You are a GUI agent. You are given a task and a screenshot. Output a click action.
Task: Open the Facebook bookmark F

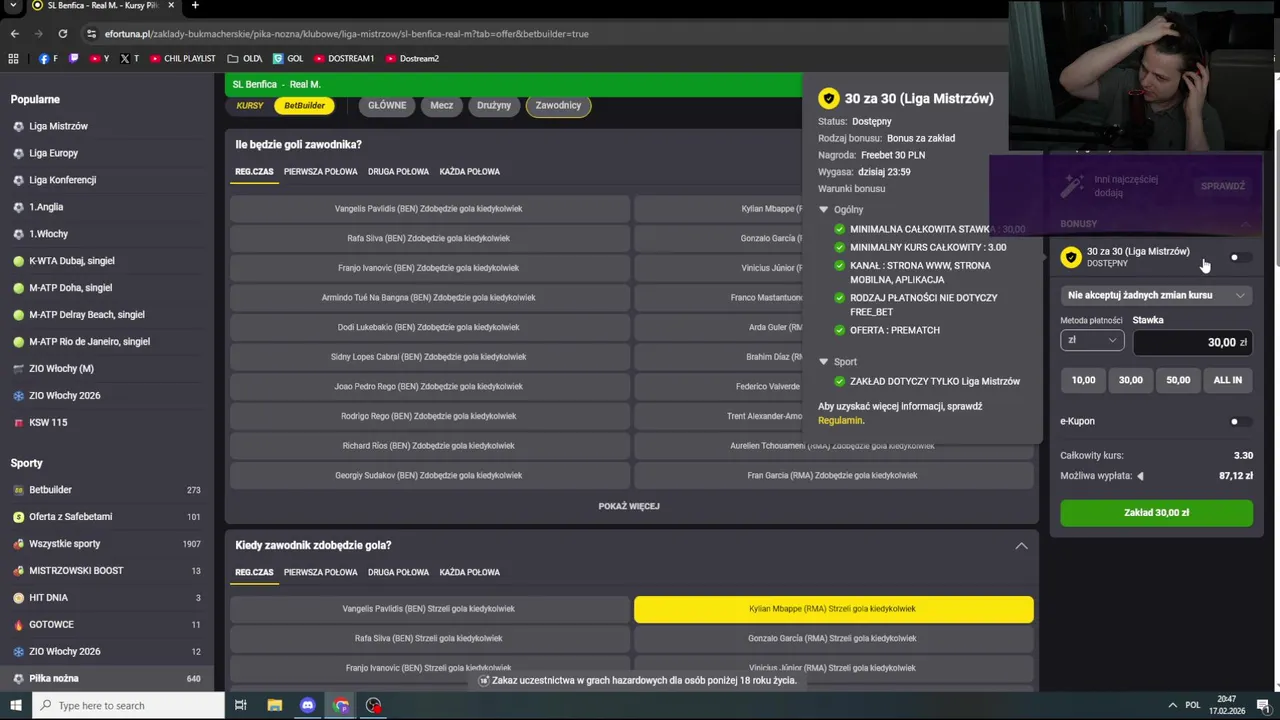click(48, 58)
